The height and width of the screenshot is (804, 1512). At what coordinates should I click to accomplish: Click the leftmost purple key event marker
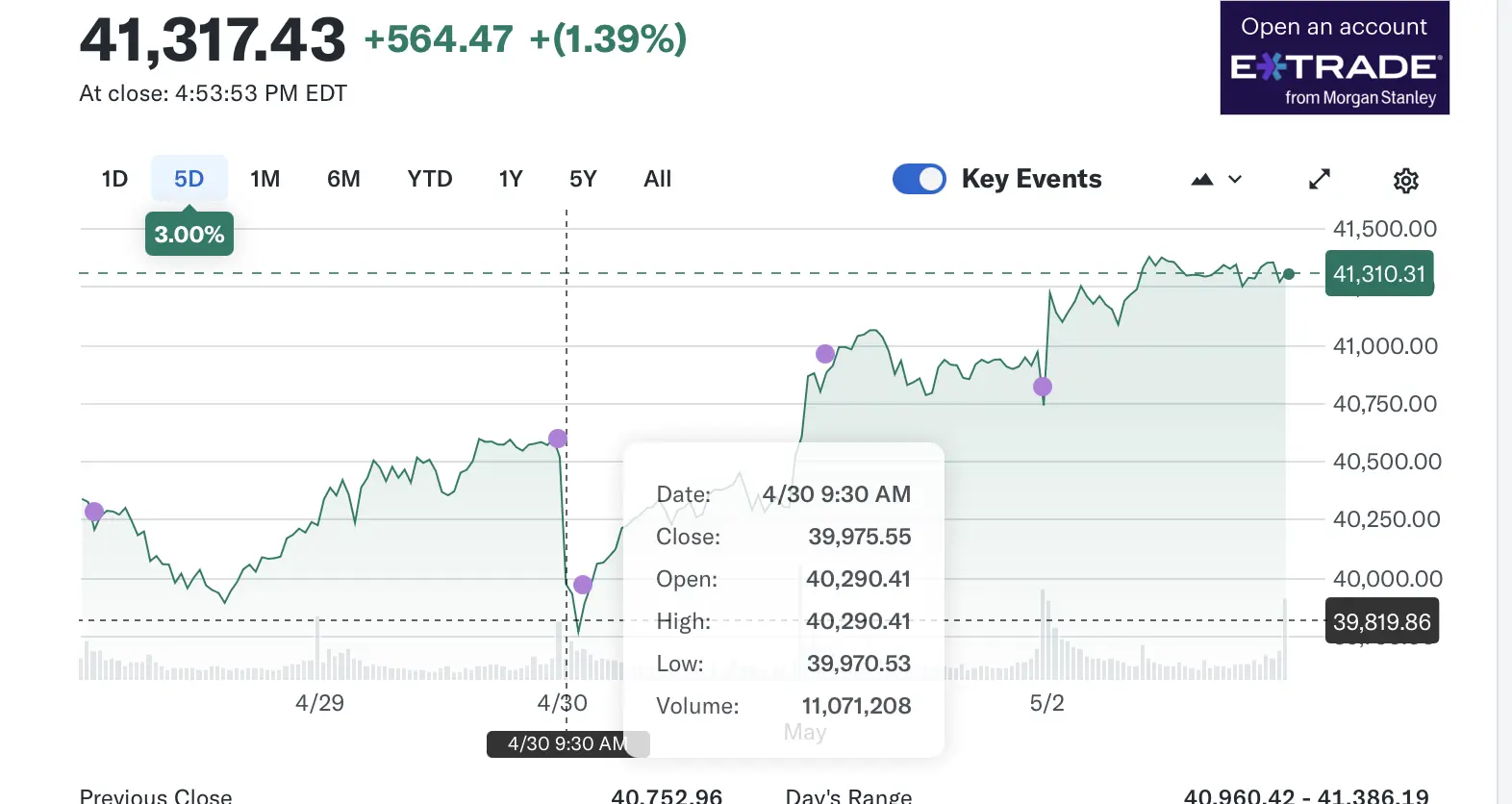[94, 512]
